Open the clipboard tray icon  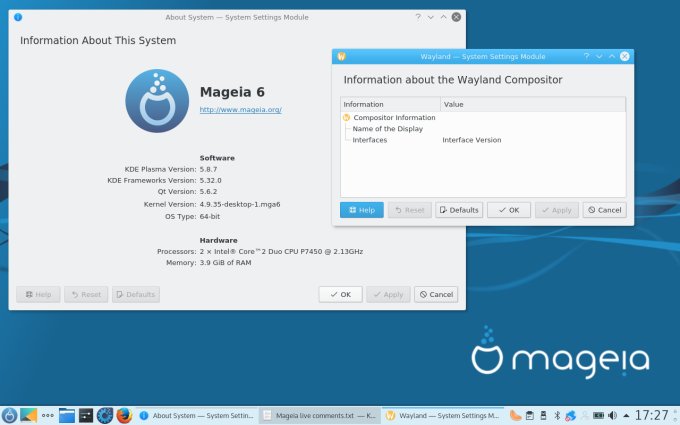530,415
